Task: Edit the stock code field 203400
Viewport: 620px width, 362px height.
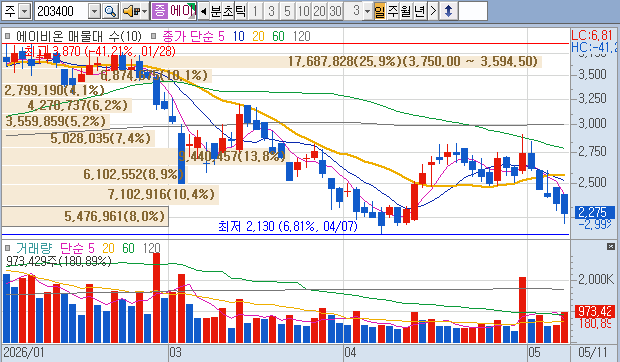Action: tap(61, 11)
